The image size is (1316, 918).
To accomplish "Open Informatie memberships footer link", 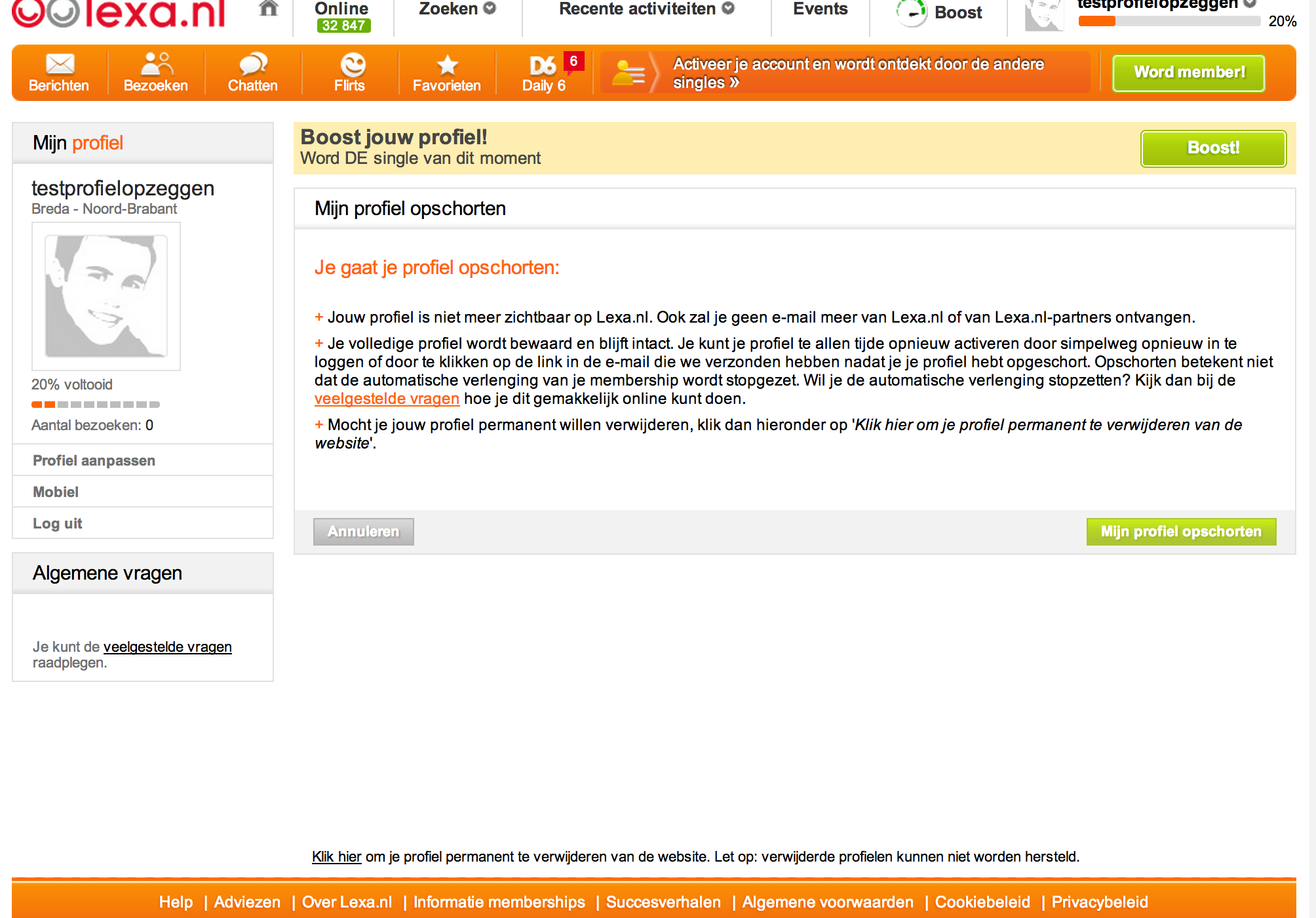I will coord(499,902).
